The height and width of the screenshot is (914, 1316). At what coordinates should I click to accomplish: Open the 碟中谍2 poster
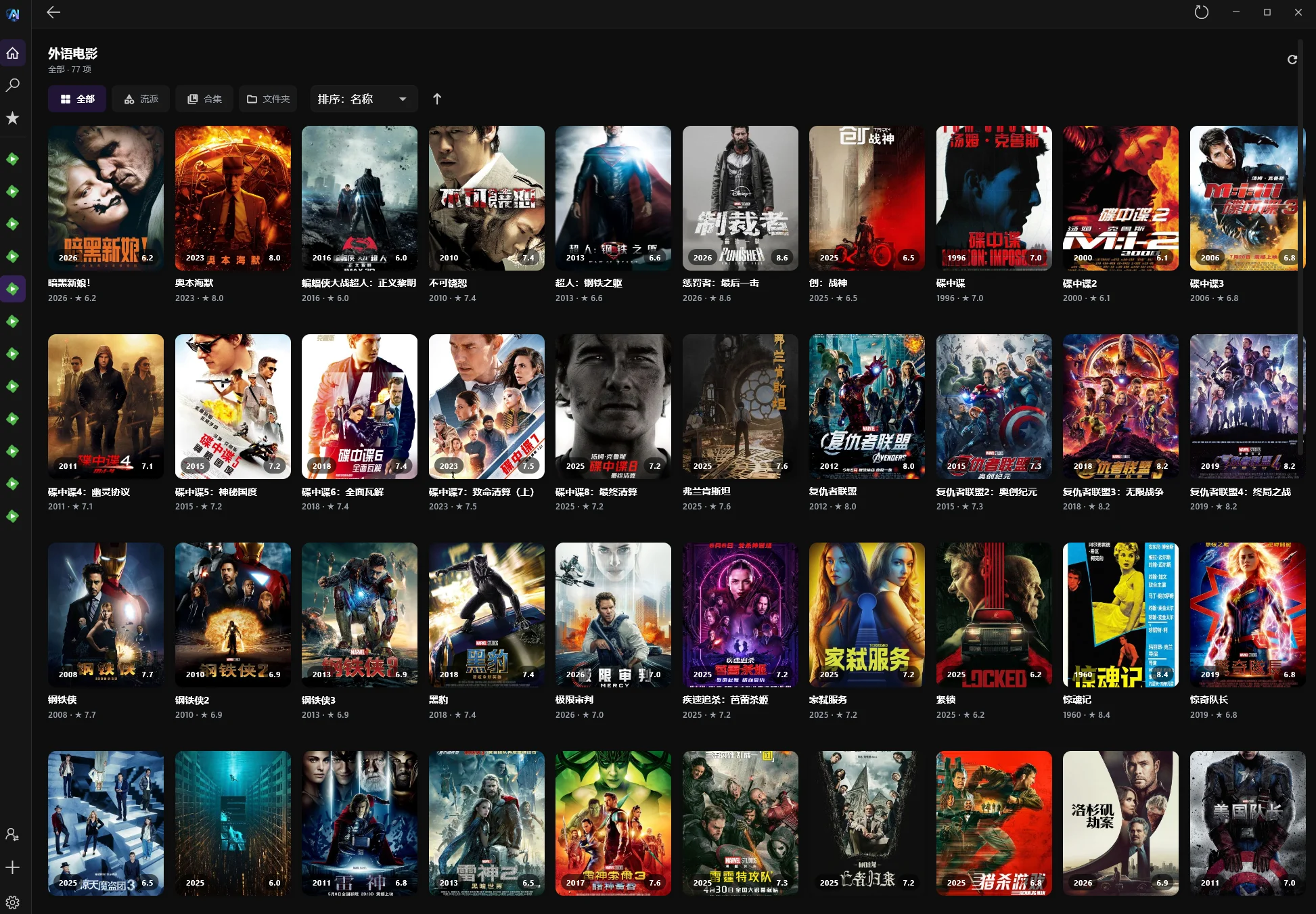[x=1120, y=198]
